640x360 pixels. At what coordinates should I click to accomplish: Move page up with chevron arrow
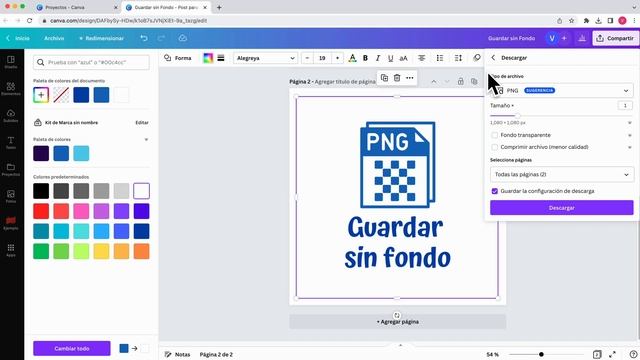click(433, 82)
